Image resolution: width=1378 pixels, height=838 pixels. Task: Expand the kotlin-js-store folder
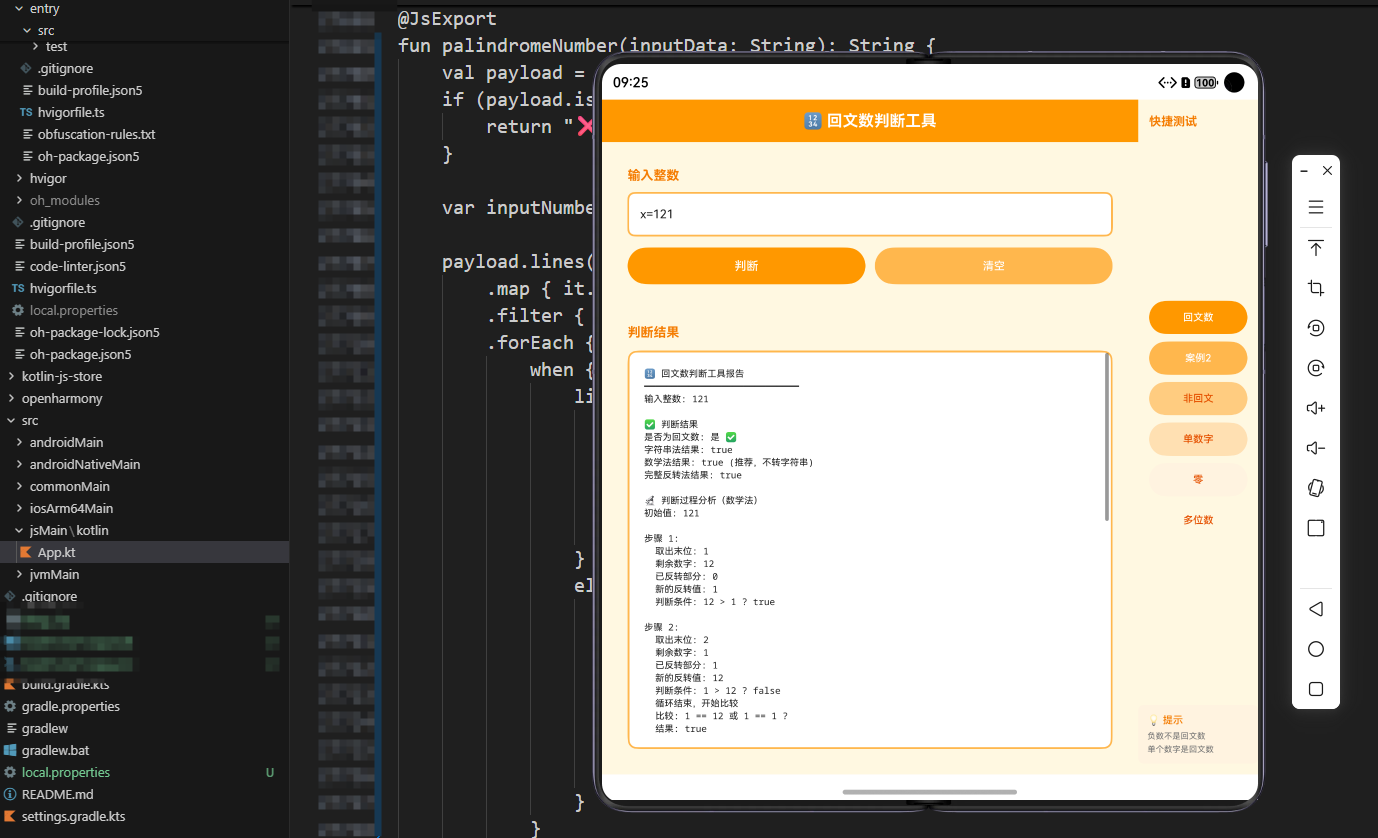tap(11, 376)
